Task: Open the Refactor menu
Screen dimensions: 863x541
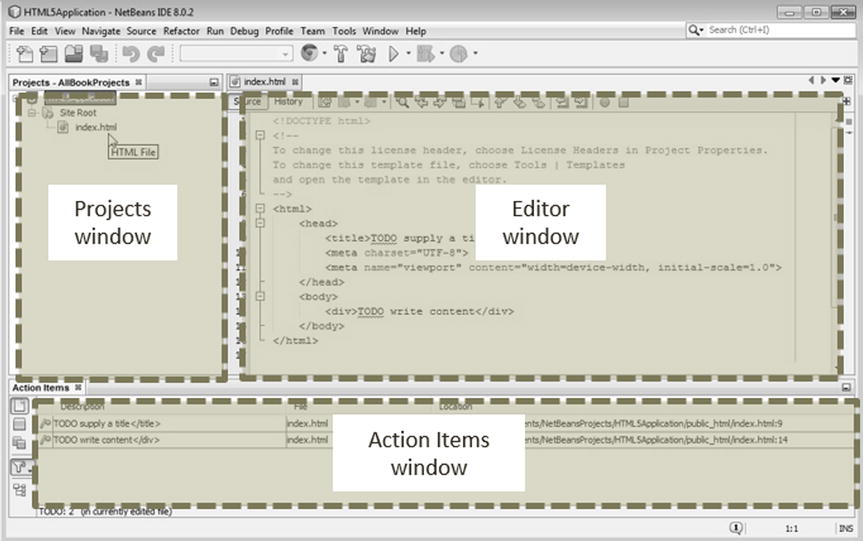Action: [x=181, y=31]
